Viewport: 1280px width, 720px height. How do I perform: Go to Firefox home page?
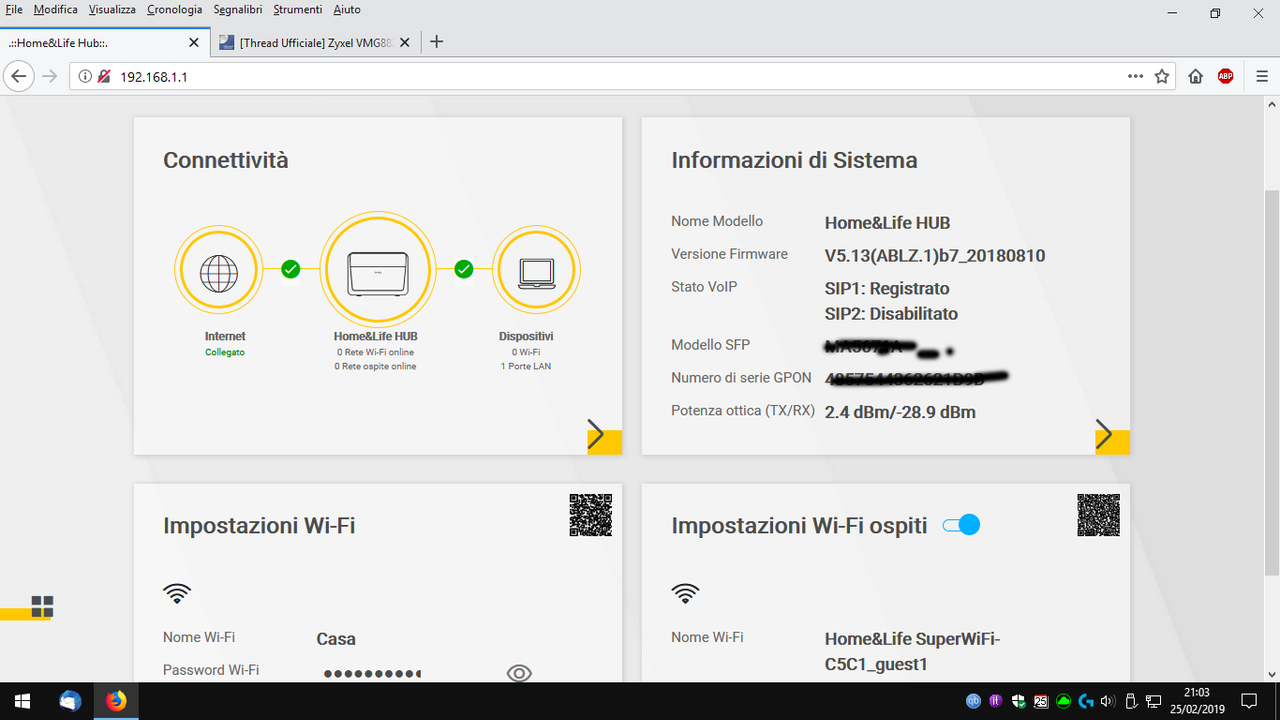pos(1196,76)
